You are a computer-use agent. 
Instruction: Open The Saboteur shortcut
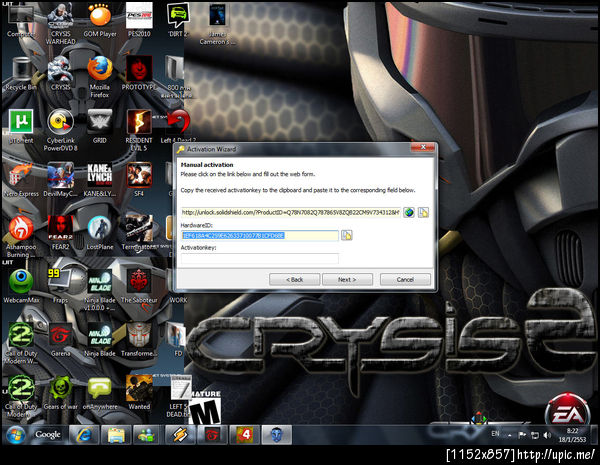[139, 286]
